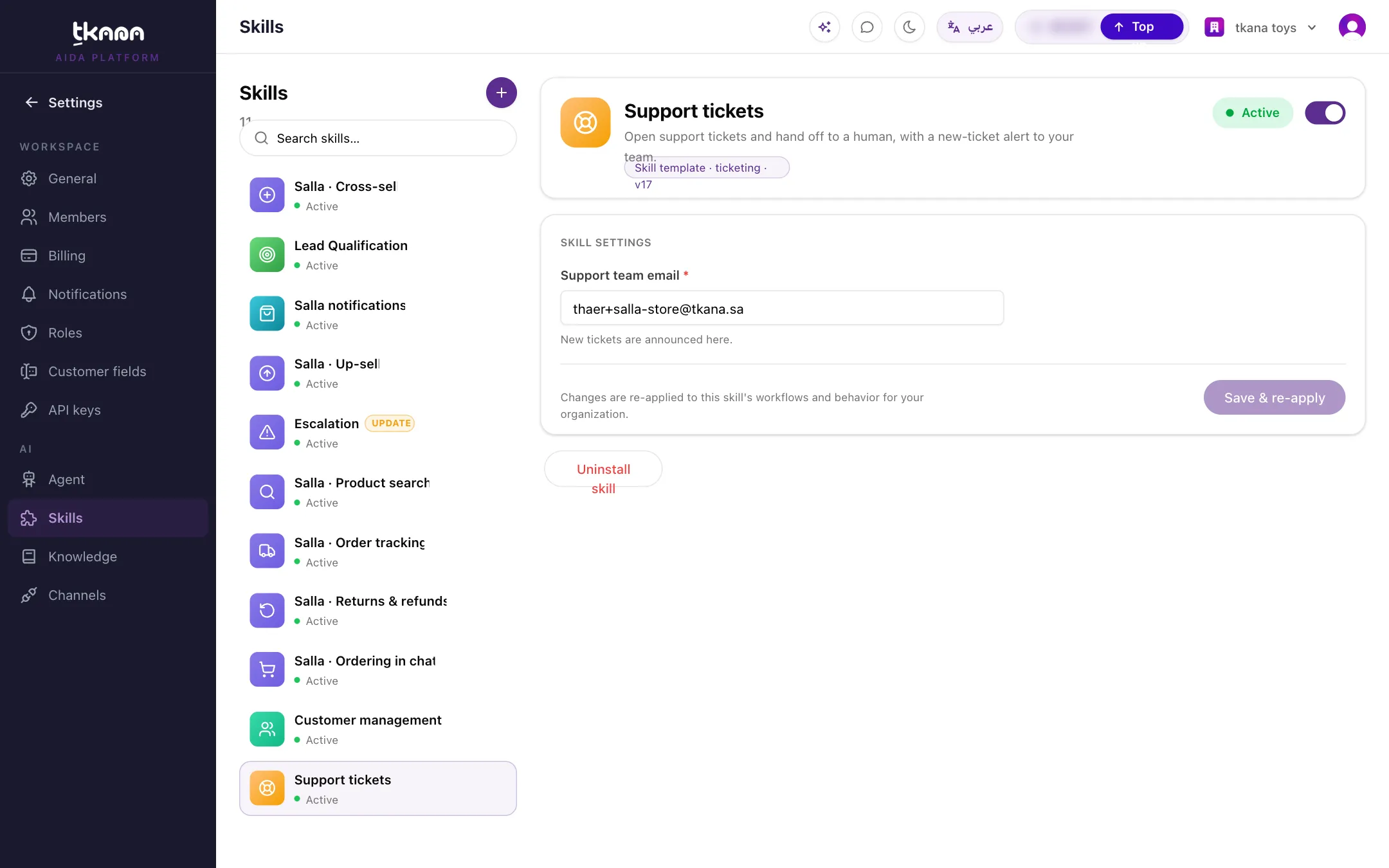Switch language to Arabic
This screenshot has height=868, width=1389.
coord(970,27)
